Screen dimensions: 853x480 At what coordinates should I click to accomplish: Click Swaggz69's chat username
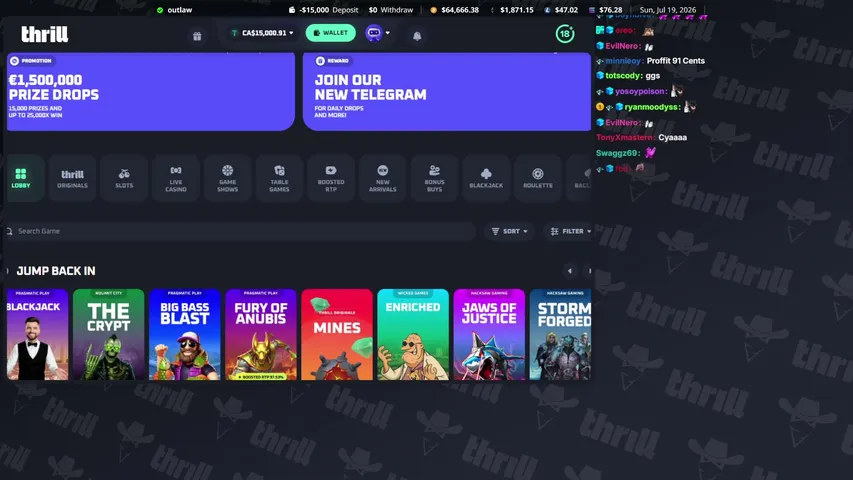[618, 153]
